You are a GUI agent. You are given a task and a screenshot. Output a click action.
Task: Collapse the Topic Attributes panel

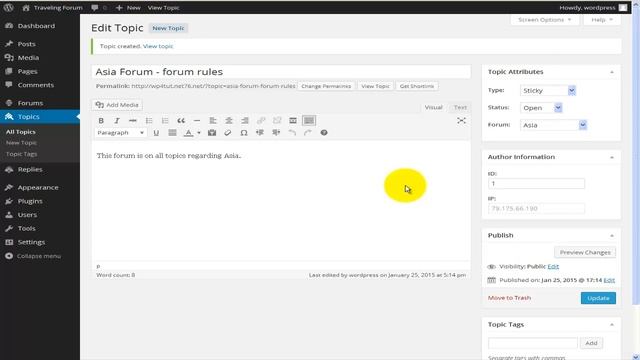click(x=612, y=72)
